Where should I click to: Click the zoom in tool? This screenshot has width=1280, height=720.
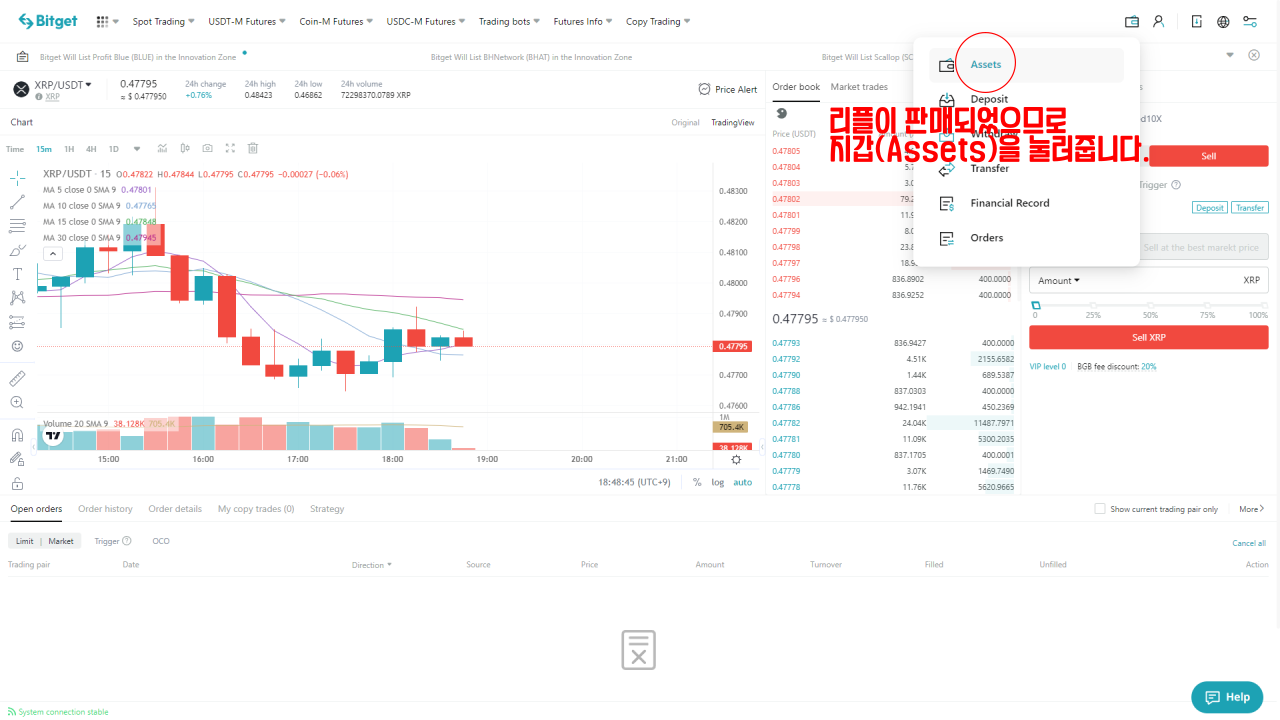pos(17,403)
